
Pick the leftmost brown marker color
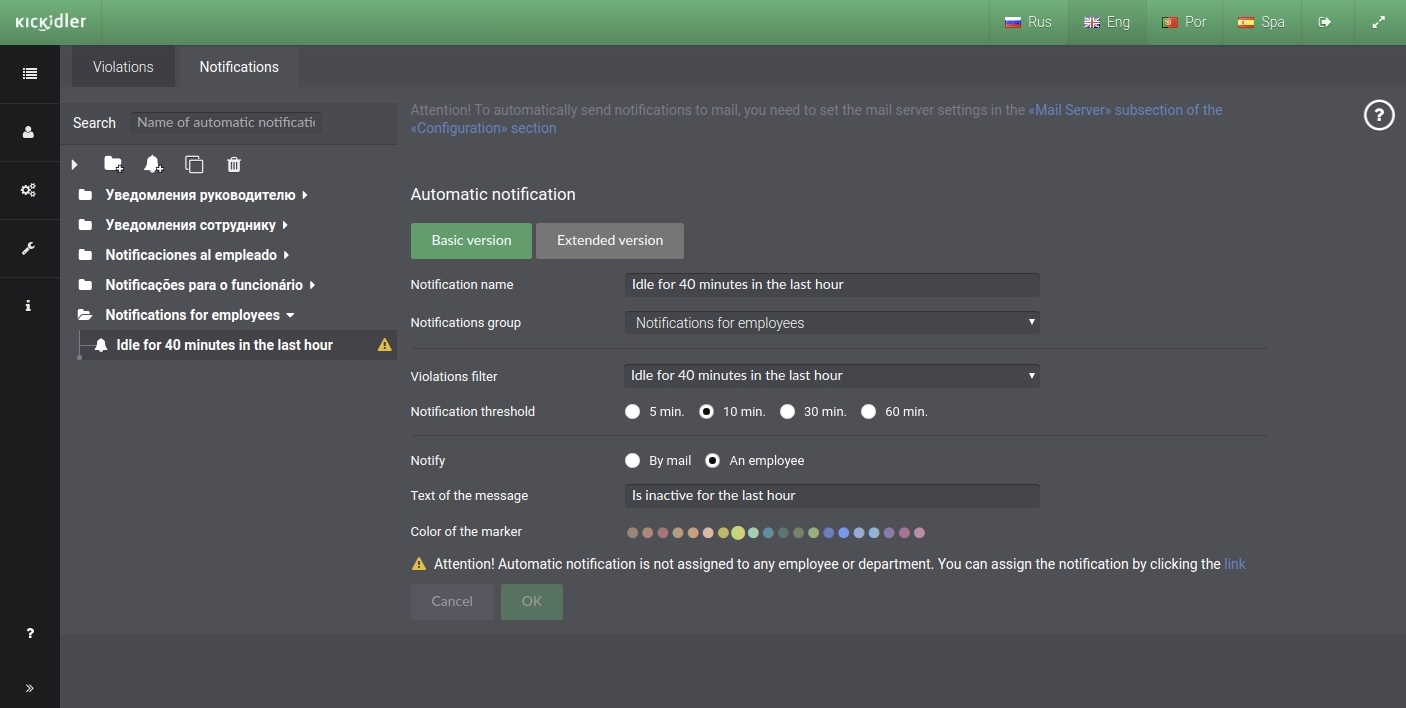coord(632,533)
